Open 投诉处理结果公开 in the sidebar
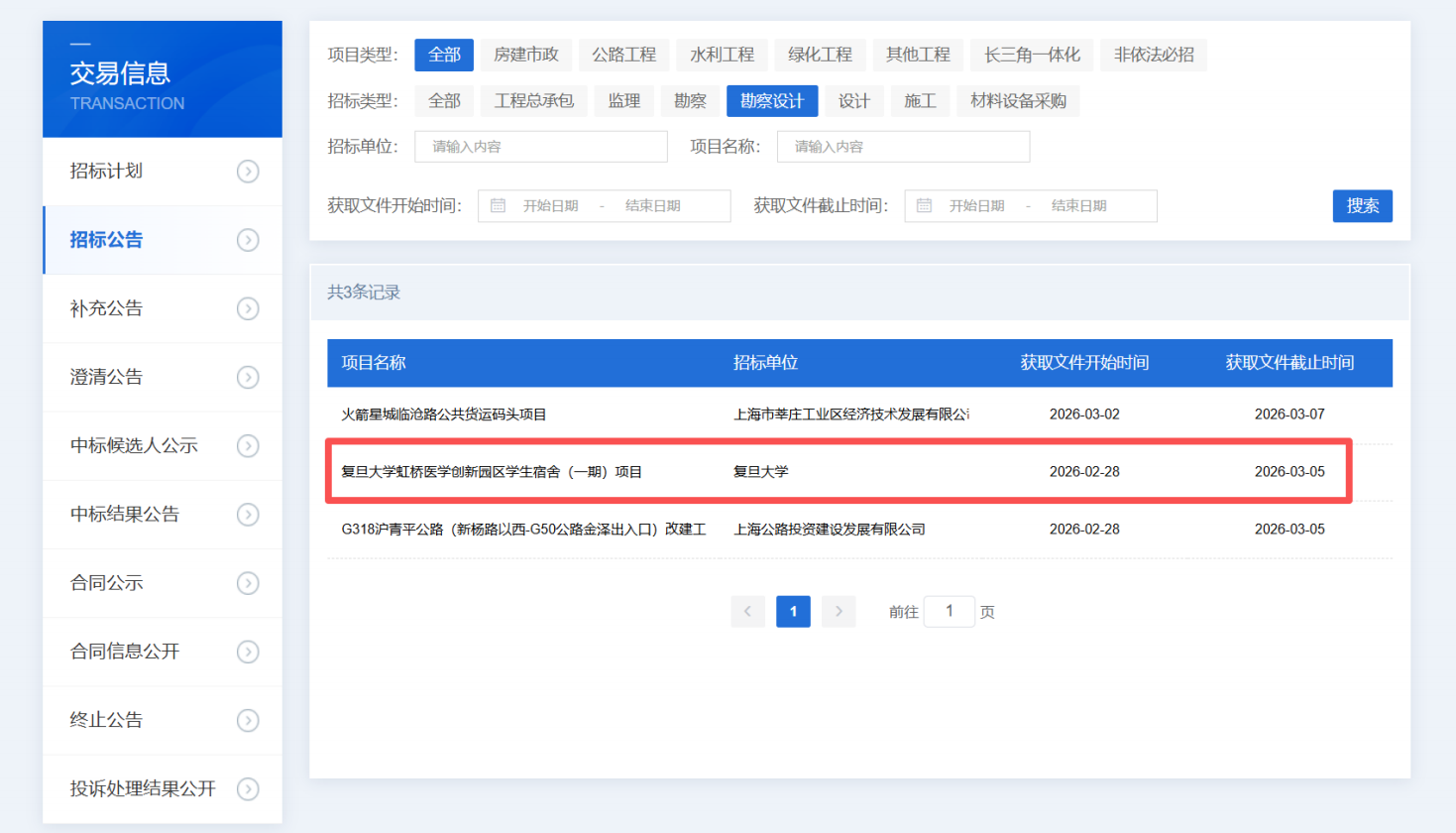 tap(143, 788)
